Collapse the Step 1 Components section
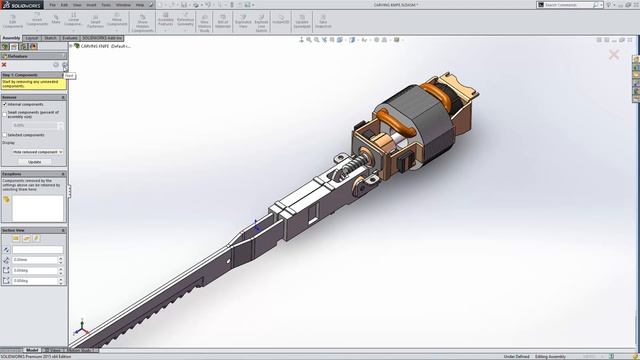 click(63, 75)
